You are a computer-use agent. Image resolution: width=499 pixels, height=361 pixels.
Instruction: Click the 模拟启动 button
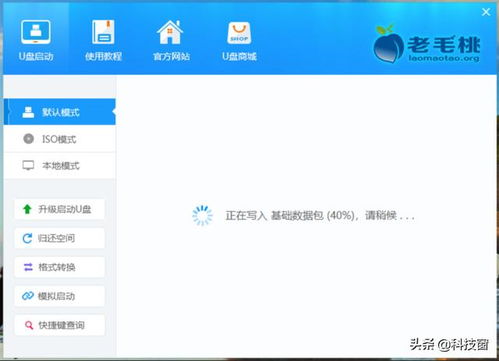(60, 296)
